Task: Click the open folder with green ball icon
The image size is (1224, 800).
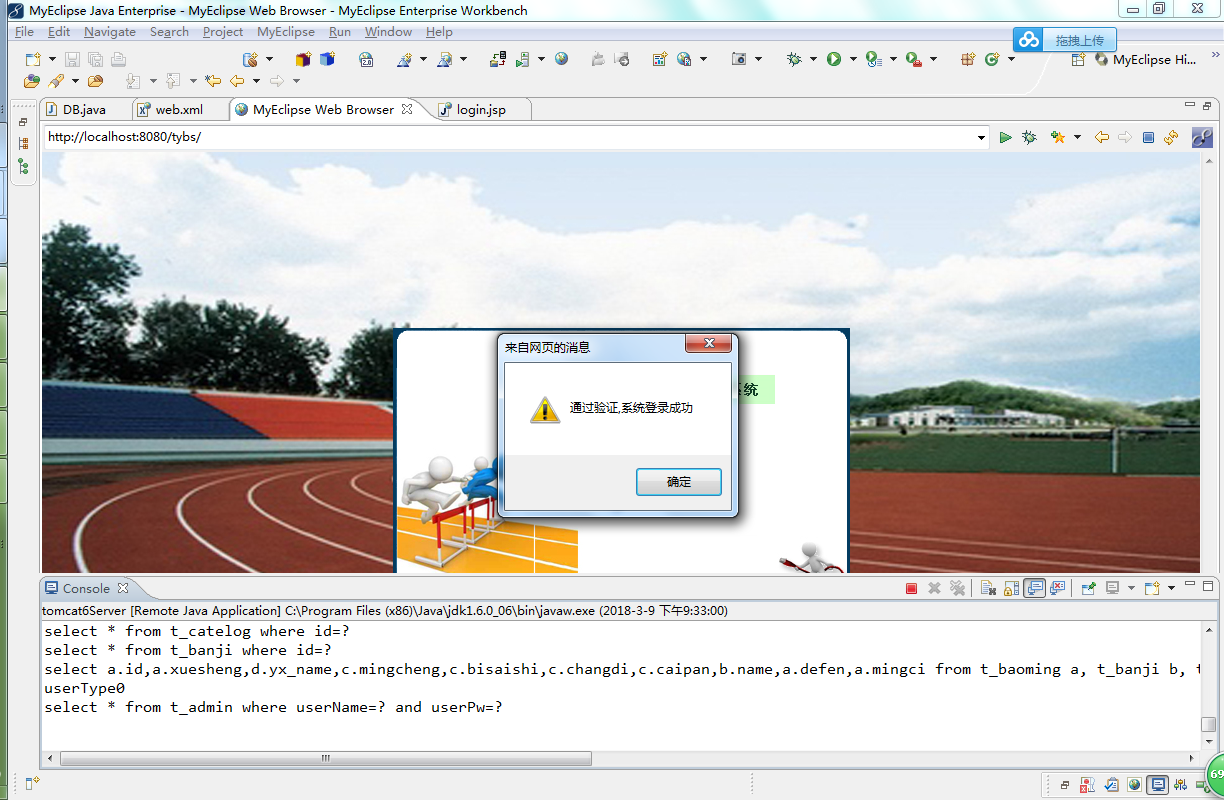Action: point(32,81)
